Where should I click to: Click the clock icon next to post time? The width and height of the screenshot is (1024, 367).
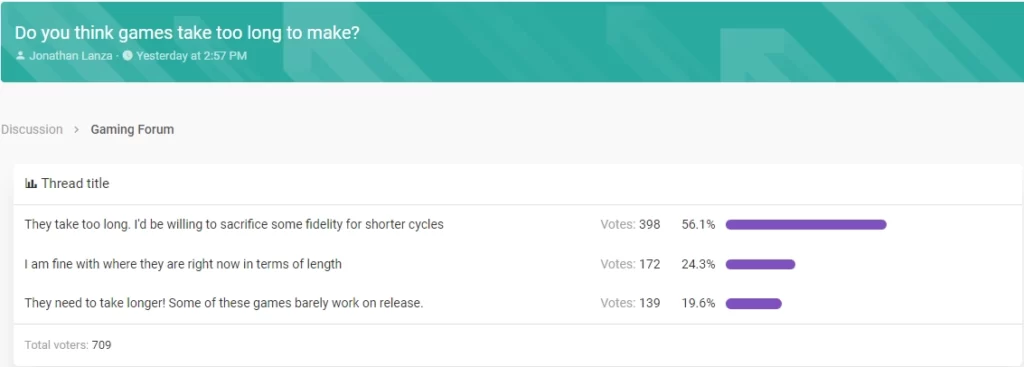coord(127,56)
